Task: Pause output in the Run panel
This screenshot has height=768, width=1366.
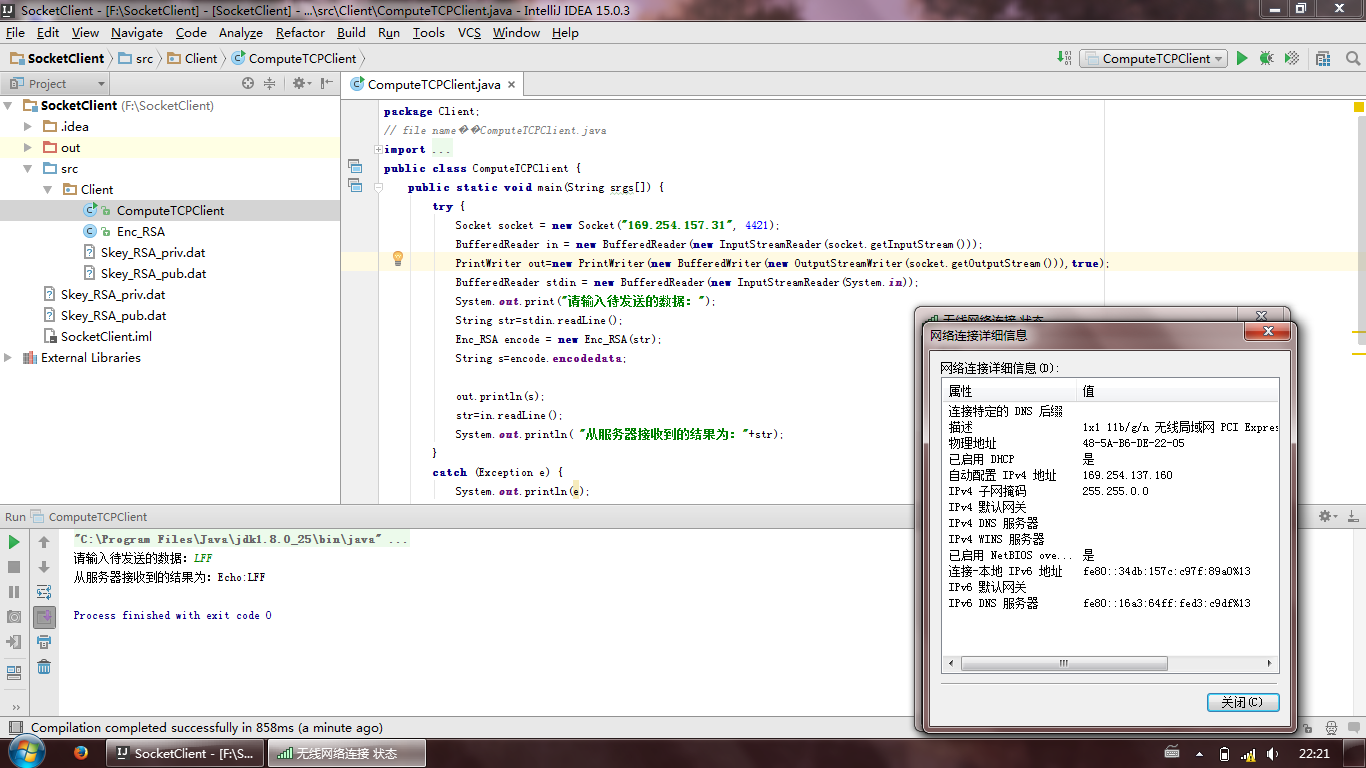Action: pyautogui.click(x=14, y=592)
